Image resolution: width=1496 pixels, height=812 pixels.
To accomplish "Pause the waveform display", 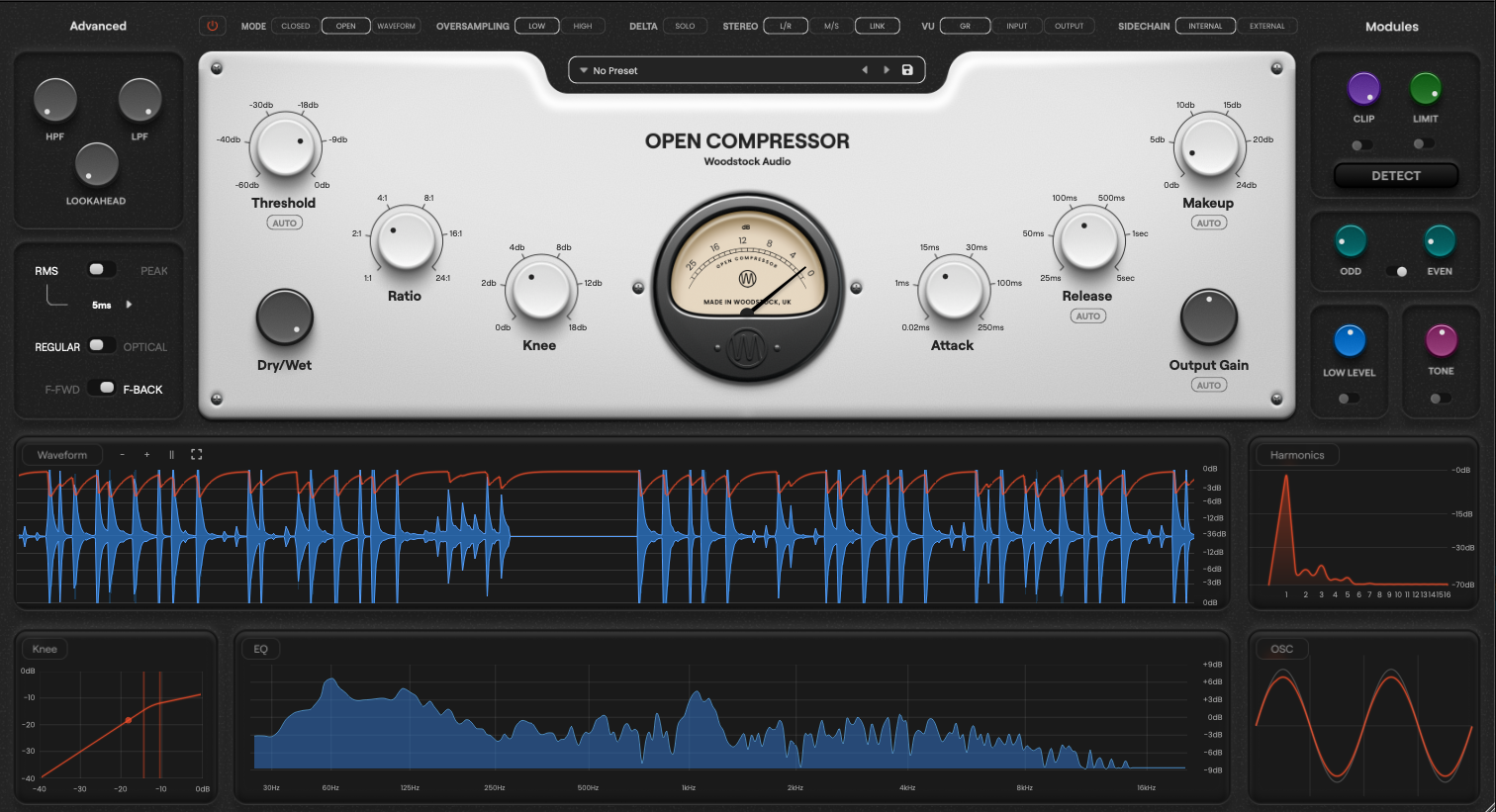I will pyautogui.click(x=171, y=455).
